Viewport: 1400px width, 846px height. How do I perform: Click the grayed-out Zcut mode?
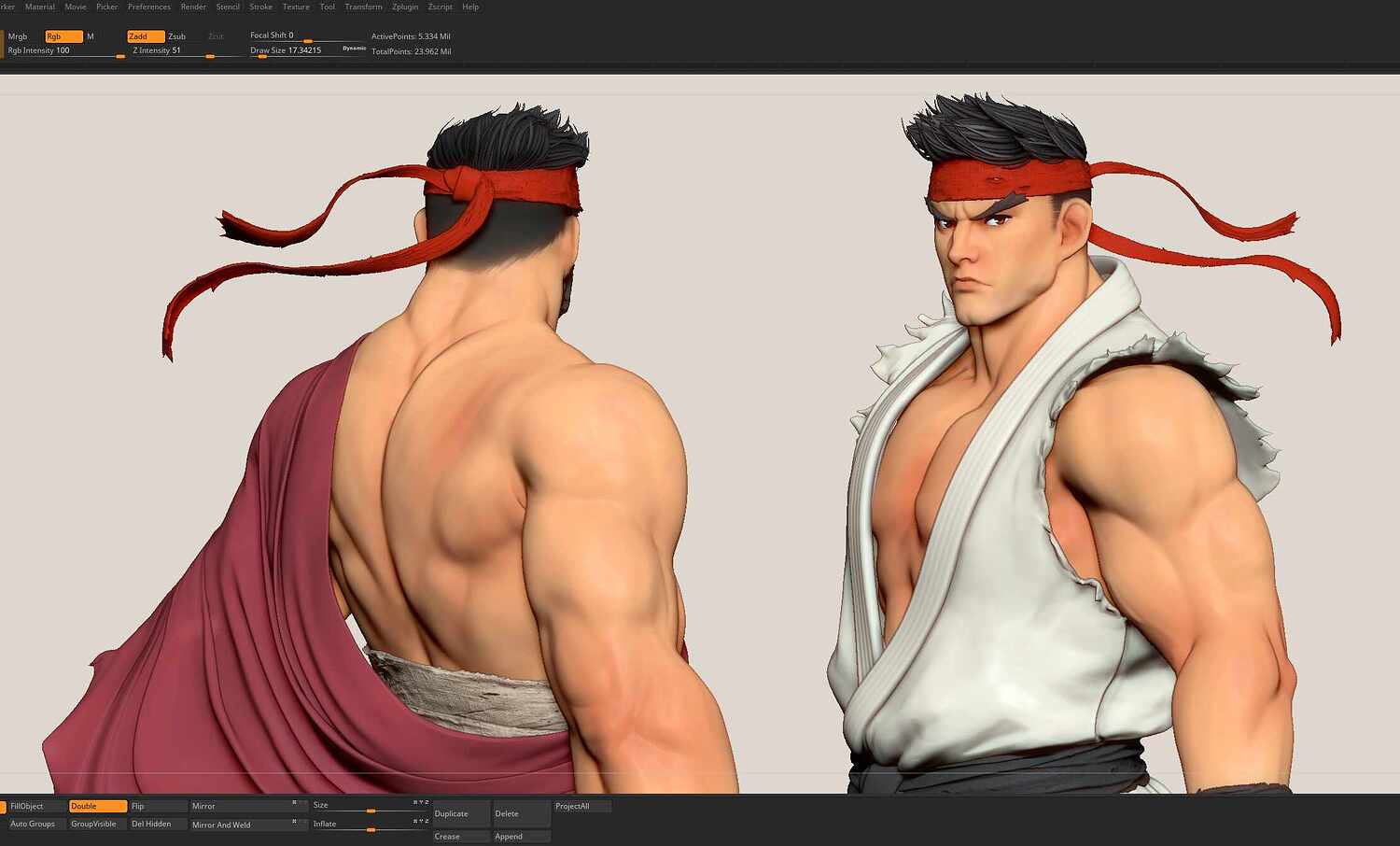point(215,36)
